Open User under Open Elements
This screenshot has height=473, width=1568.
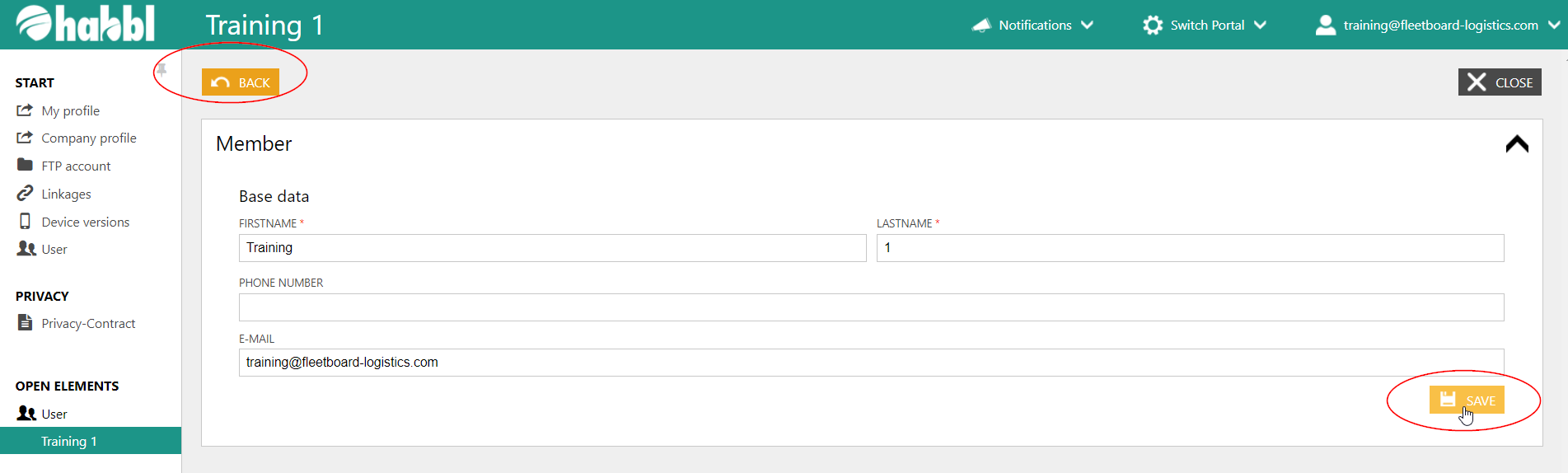point(54,414)
